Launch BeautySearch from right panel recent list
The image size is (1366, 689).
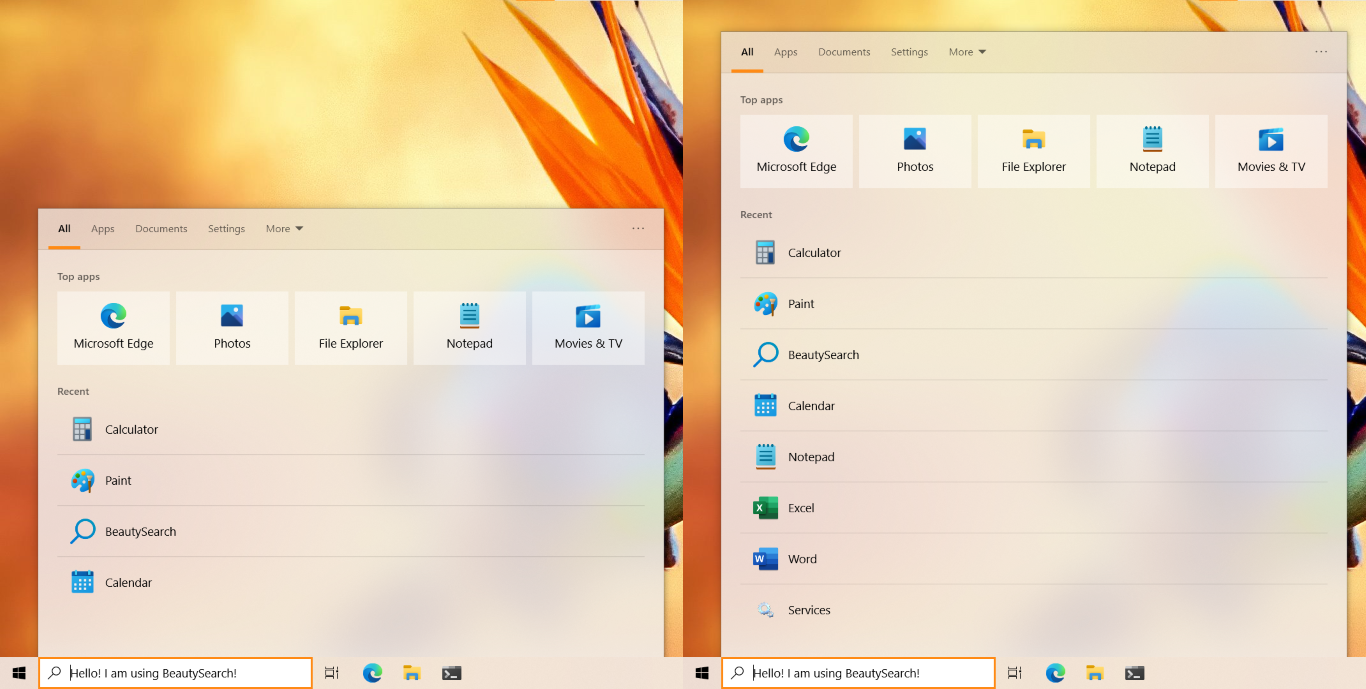(1034, 355)
